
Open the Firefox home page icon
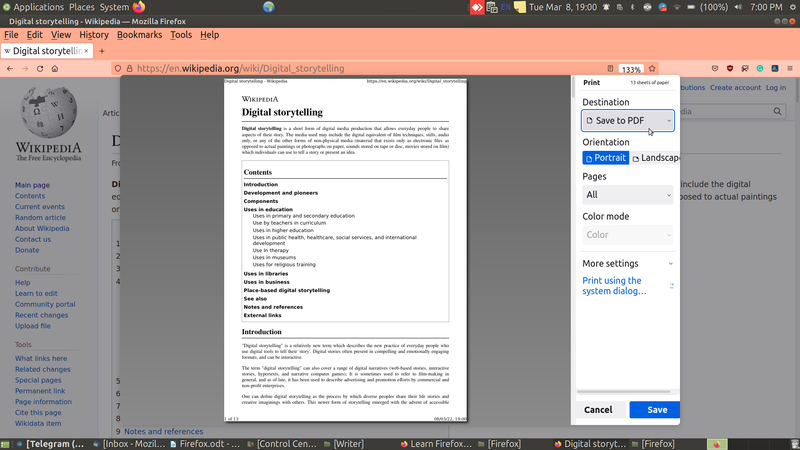click(55, 68)
